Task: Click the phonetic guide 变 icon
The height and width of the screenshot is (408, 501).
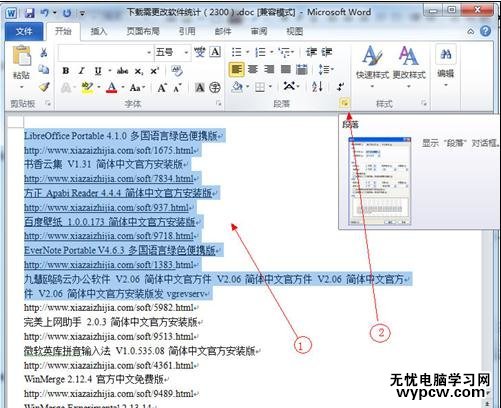Action: (200, 52)
